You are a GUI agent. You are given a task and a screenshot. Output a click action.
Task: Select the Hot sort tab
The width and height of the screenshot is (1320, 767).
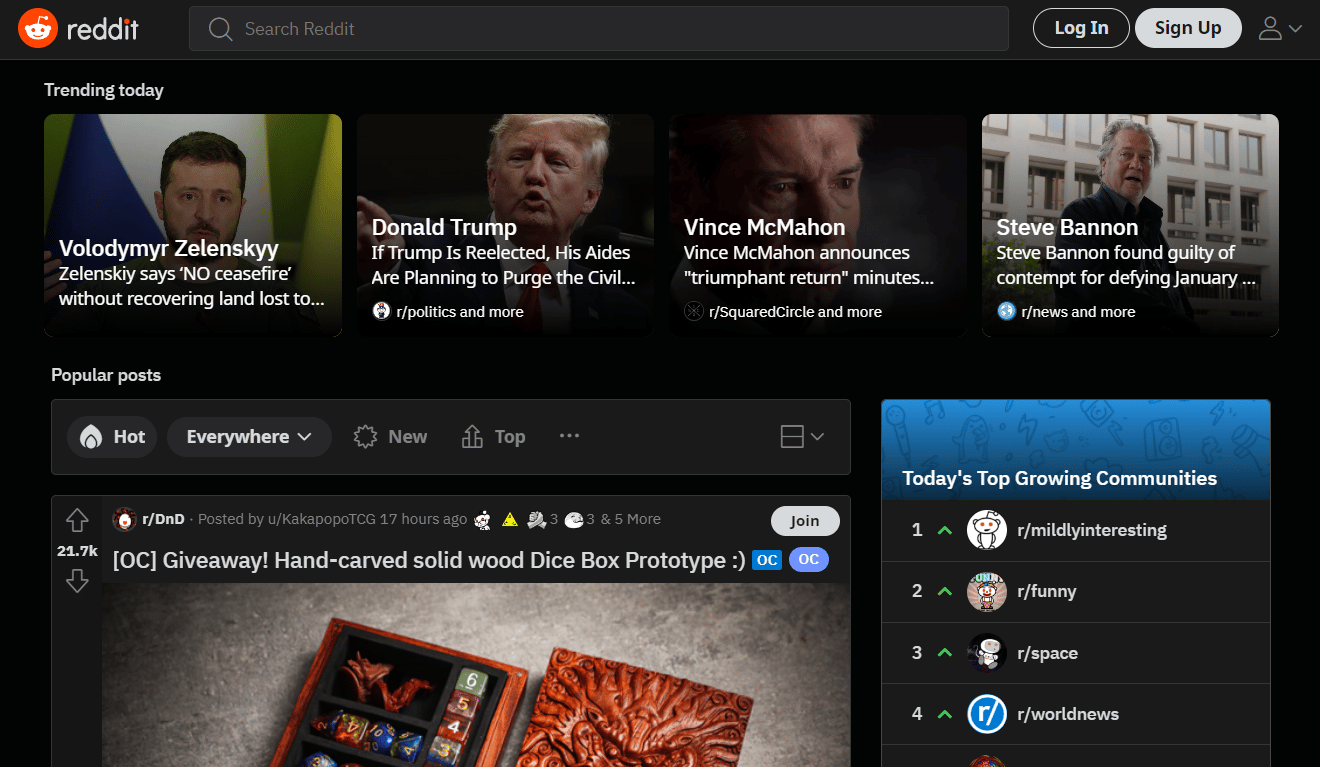[x=112, y=437]
